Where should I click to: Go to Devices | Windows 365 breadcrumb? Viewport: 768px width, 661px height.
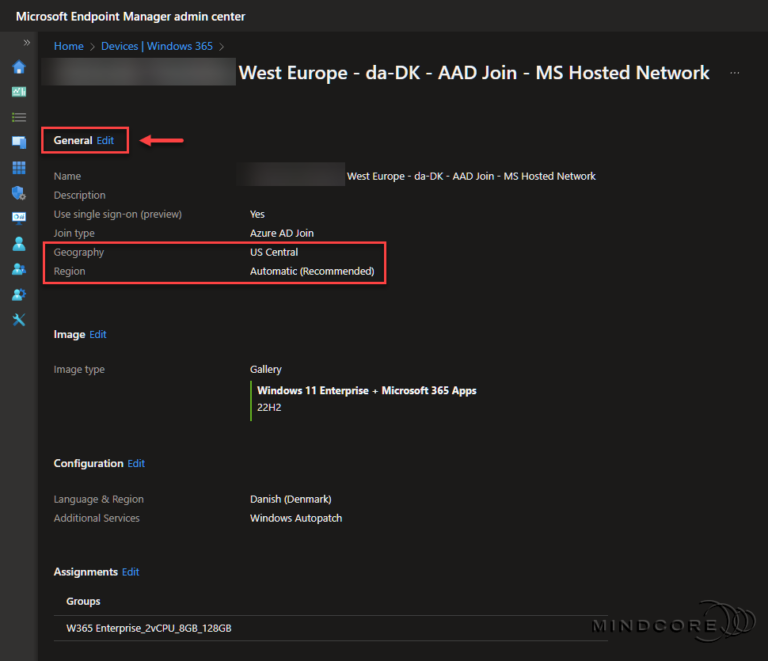[156, 46]
